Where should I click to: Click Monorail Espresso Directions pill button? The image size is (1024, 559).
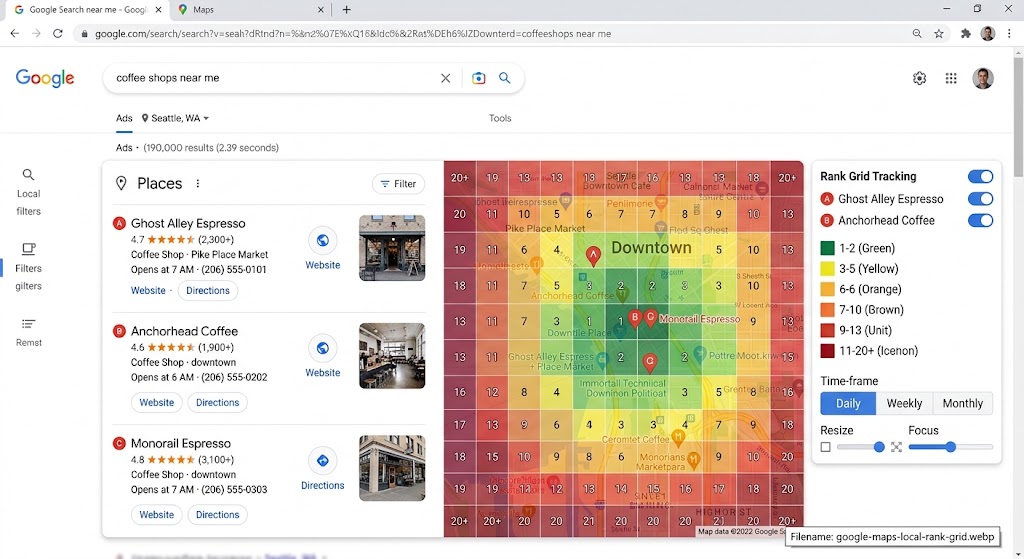click(217, 515)
